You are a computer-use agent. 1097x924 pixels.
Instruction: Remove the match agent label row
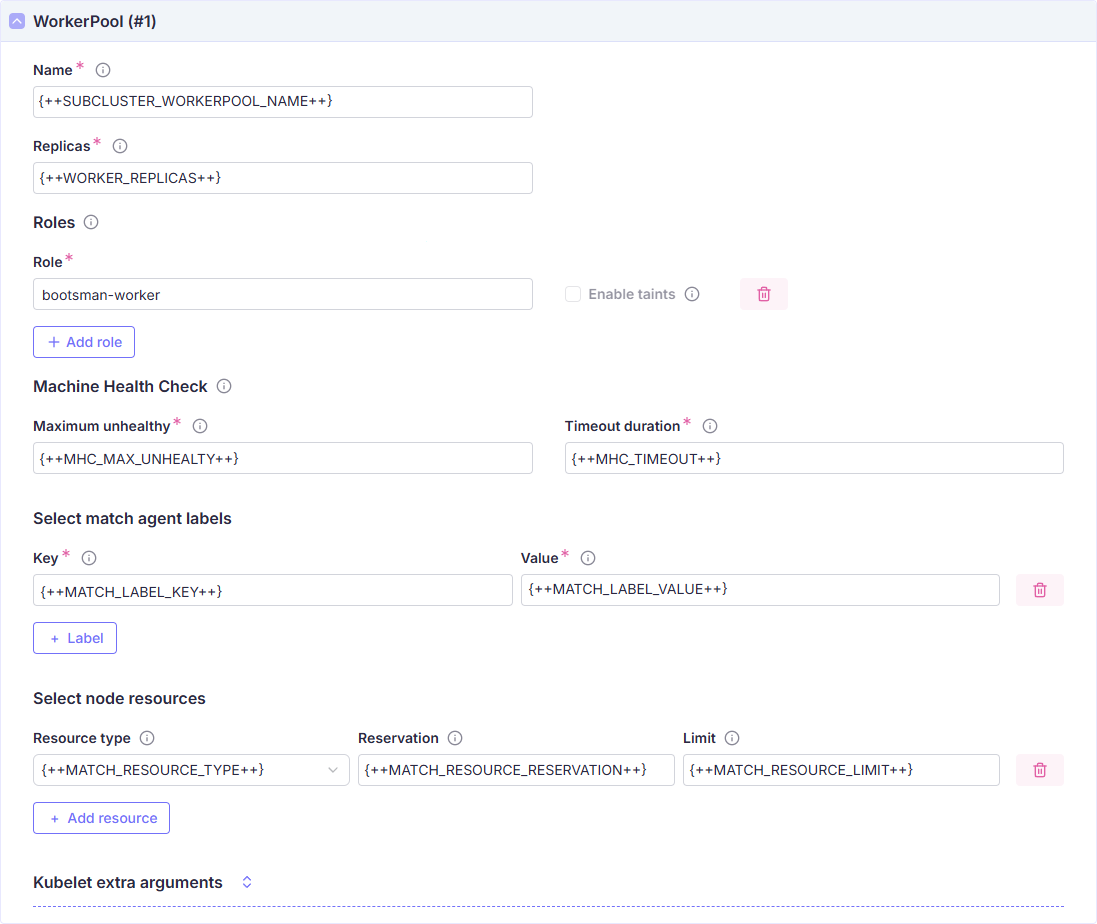pyautogui.click(x=1039, y=590)
